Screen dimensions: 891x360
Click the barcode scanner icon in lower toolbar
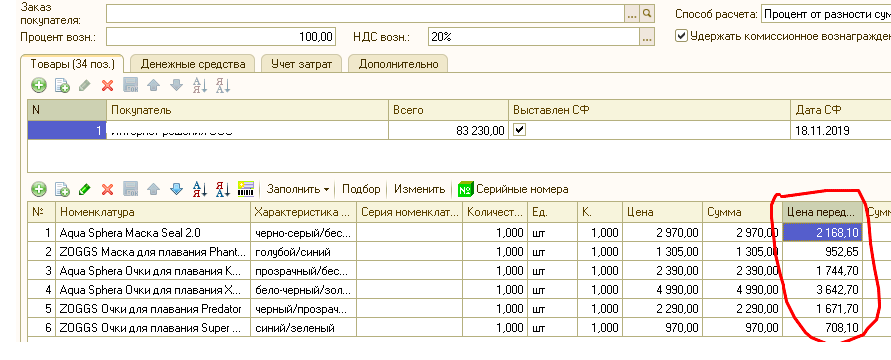(x=245, y=189)
